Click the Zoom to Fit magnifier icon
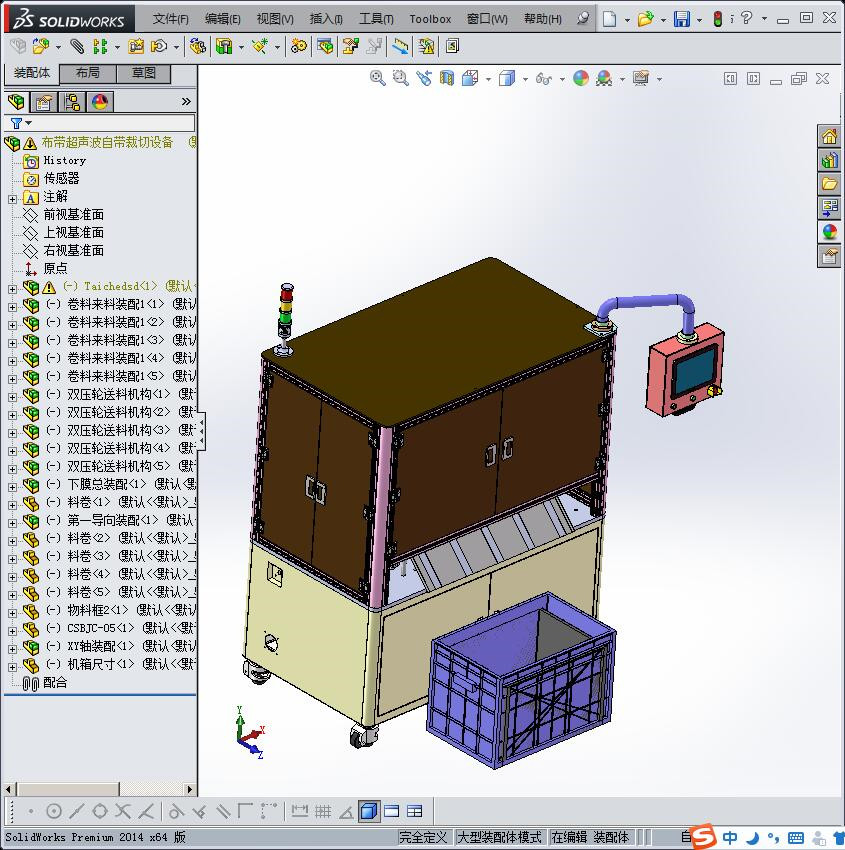 pos(377,79)
